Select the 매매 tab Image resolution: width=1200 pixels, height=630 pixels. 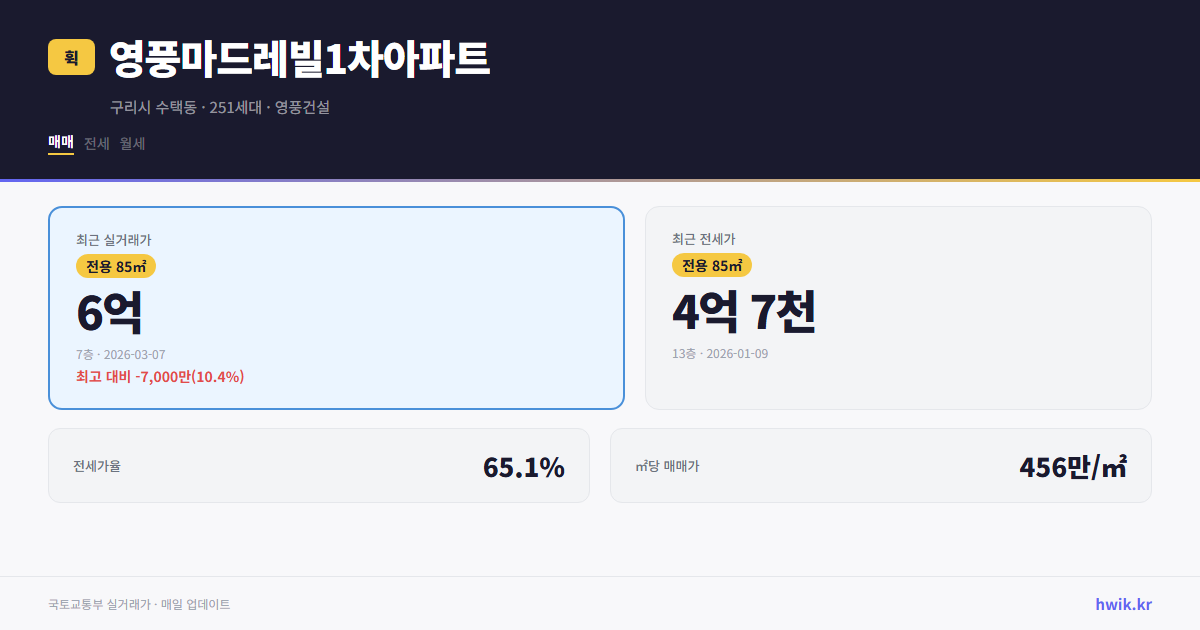coord(60,143)
